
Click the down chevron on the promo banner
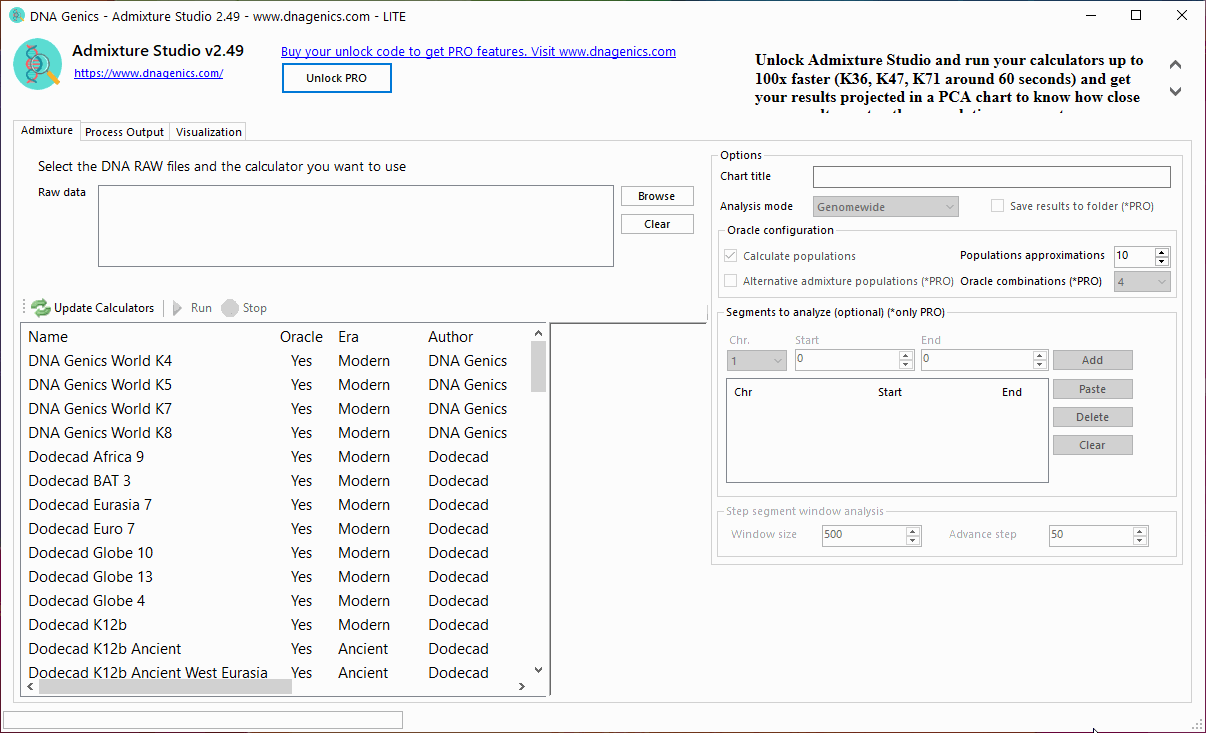tap(1175, 91)
